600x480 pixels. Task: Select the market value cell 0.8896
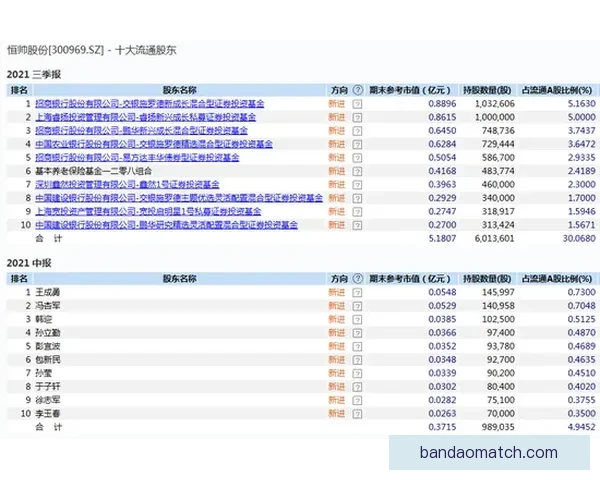click(442, 104)
